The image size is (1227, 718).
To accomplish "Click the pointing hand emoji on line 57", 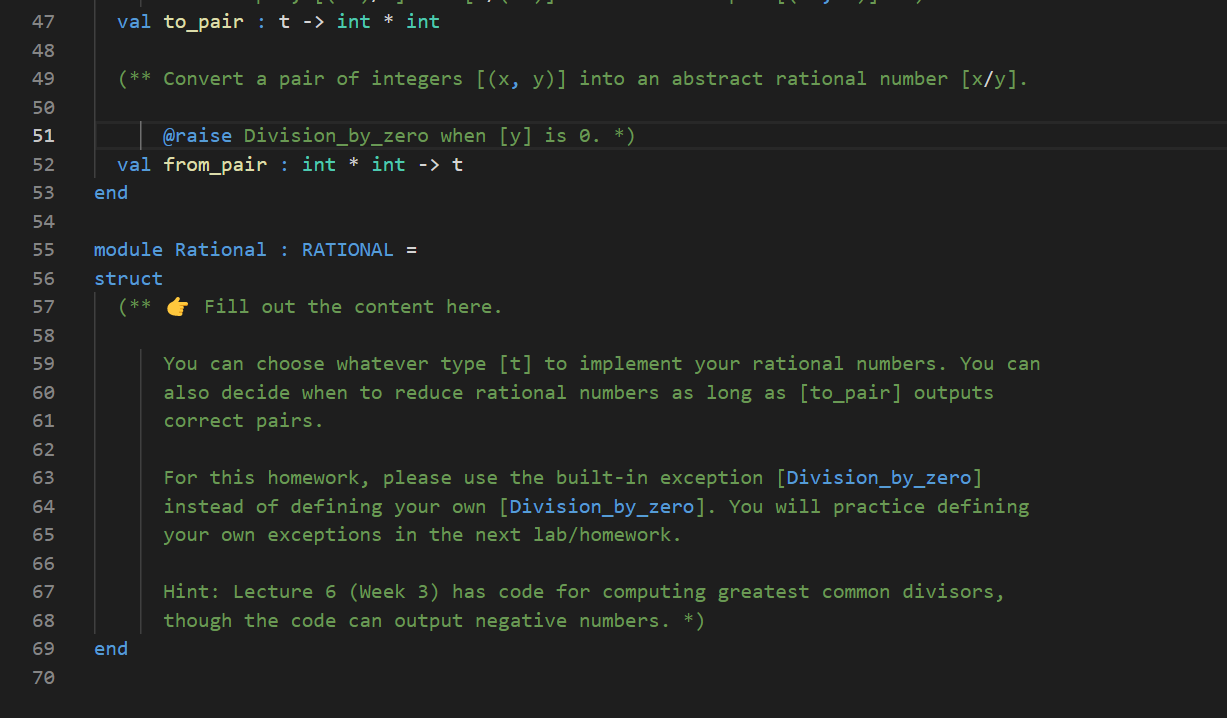I will [x=178, y=307].
